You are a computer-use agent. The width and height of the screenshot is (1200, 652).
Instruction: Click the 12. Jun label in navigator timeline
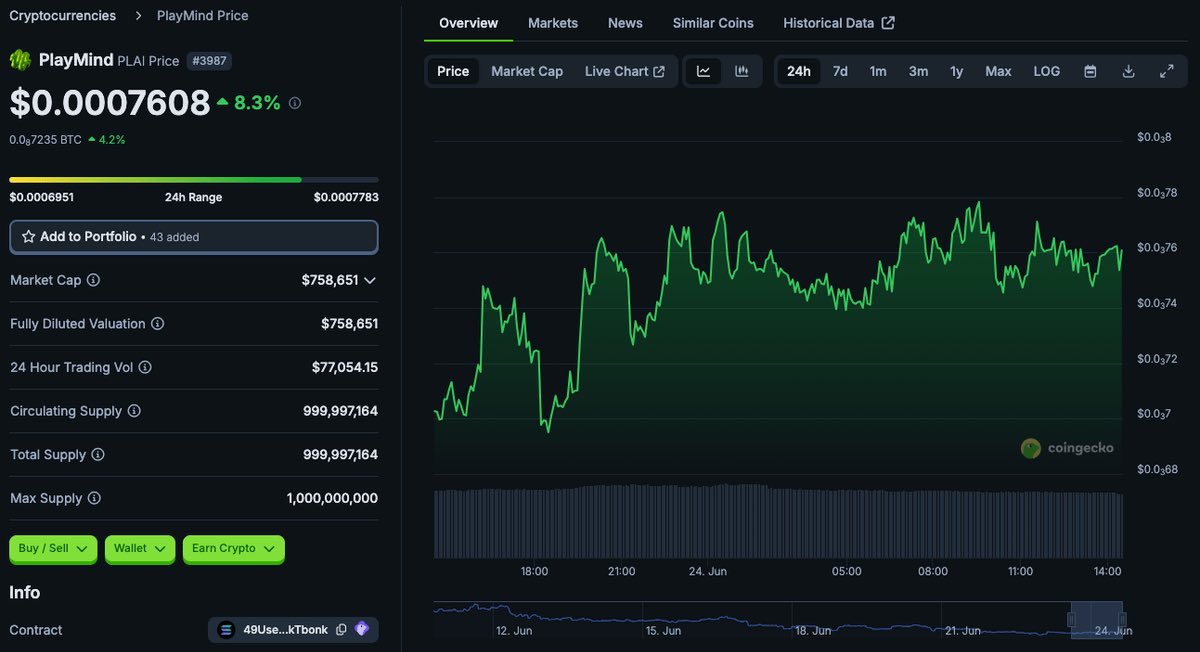[x=516, y=631]
